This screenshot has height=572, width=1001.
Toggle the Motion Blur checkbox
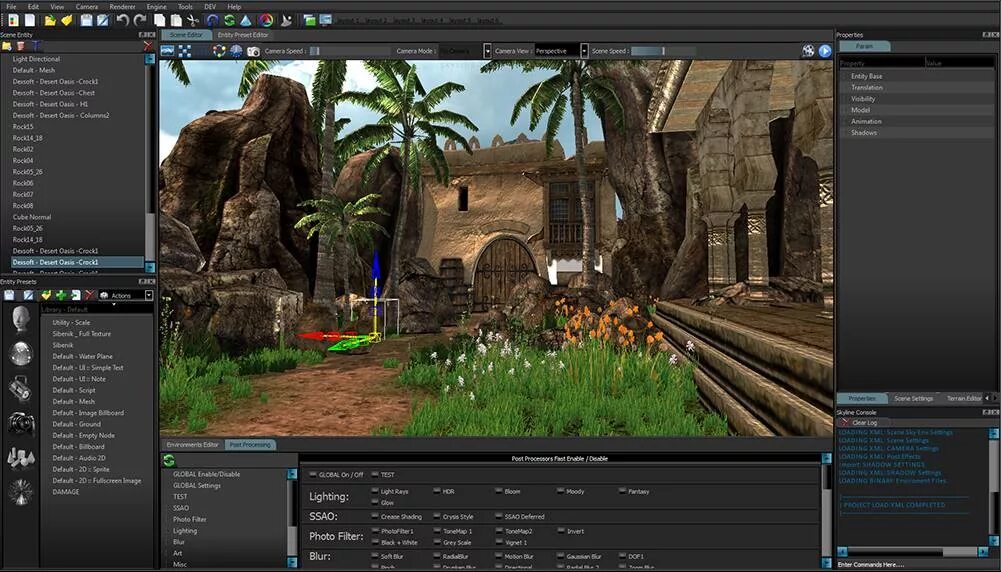[499, 557]
